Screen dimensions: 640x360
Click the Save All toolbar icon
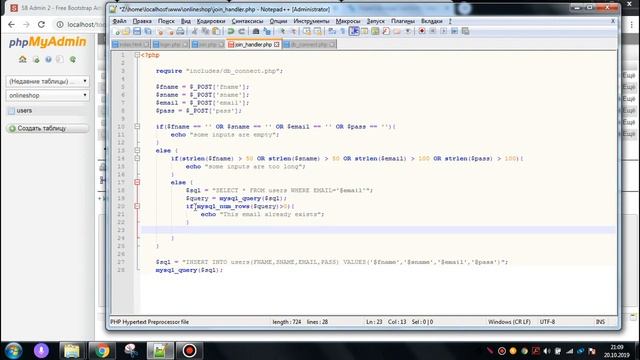coord(148,31)
